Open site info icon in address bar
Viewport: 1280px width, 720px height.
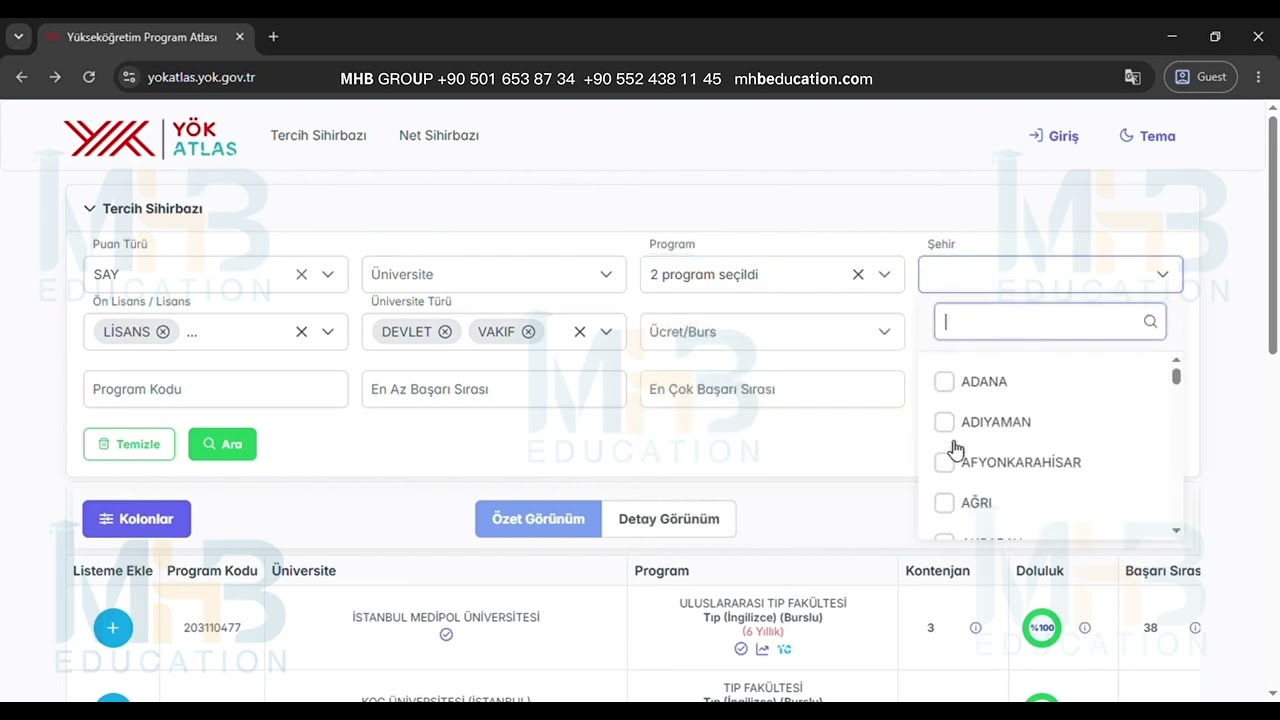127,77
